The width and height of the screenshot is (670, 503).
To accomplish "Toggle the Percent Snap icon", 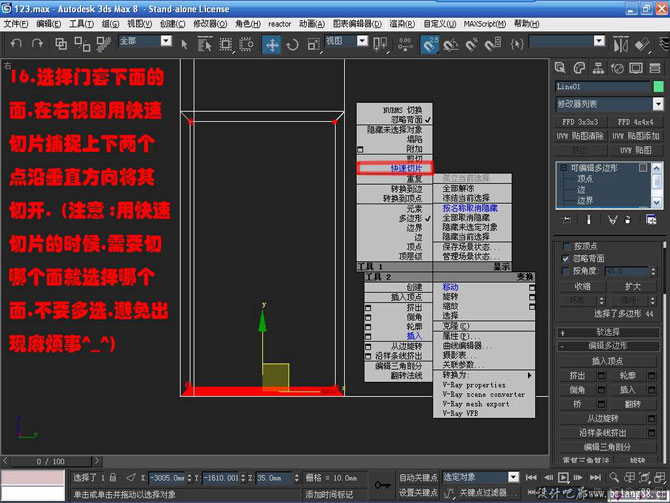I will click(x=471, y=44).
